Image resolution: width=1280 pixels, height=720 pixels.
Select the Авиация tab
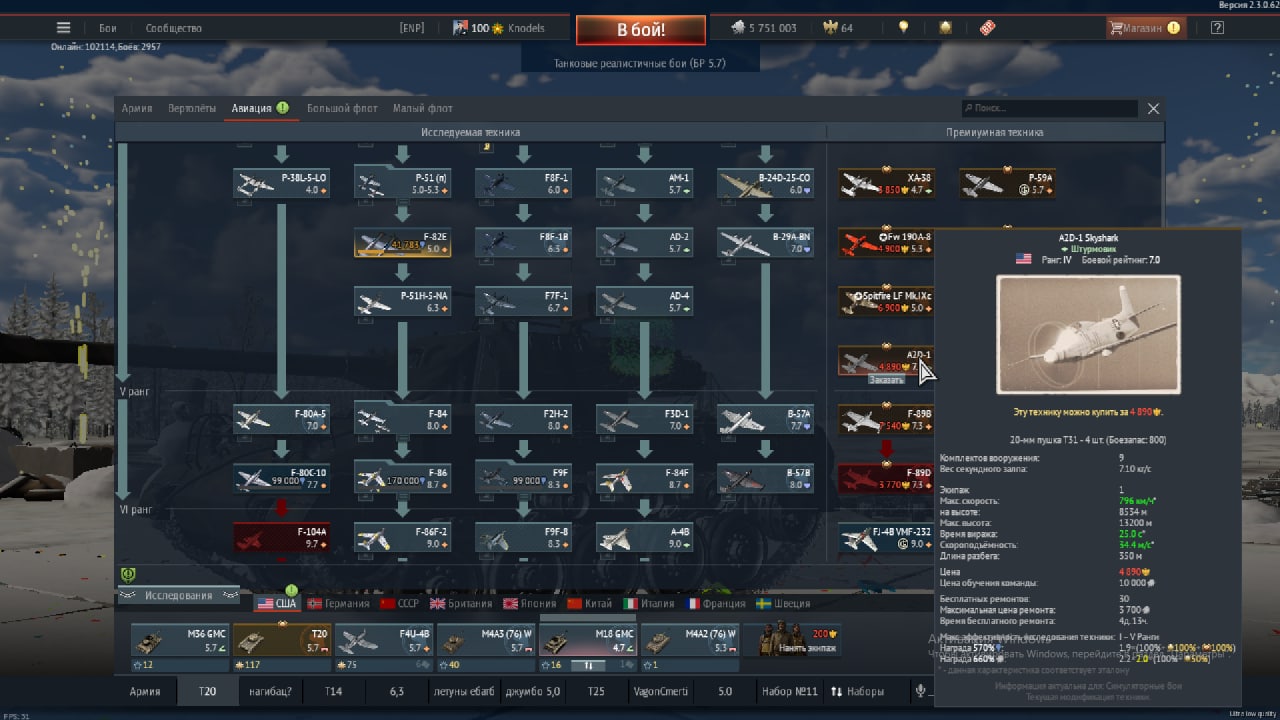tap(260, 108)
